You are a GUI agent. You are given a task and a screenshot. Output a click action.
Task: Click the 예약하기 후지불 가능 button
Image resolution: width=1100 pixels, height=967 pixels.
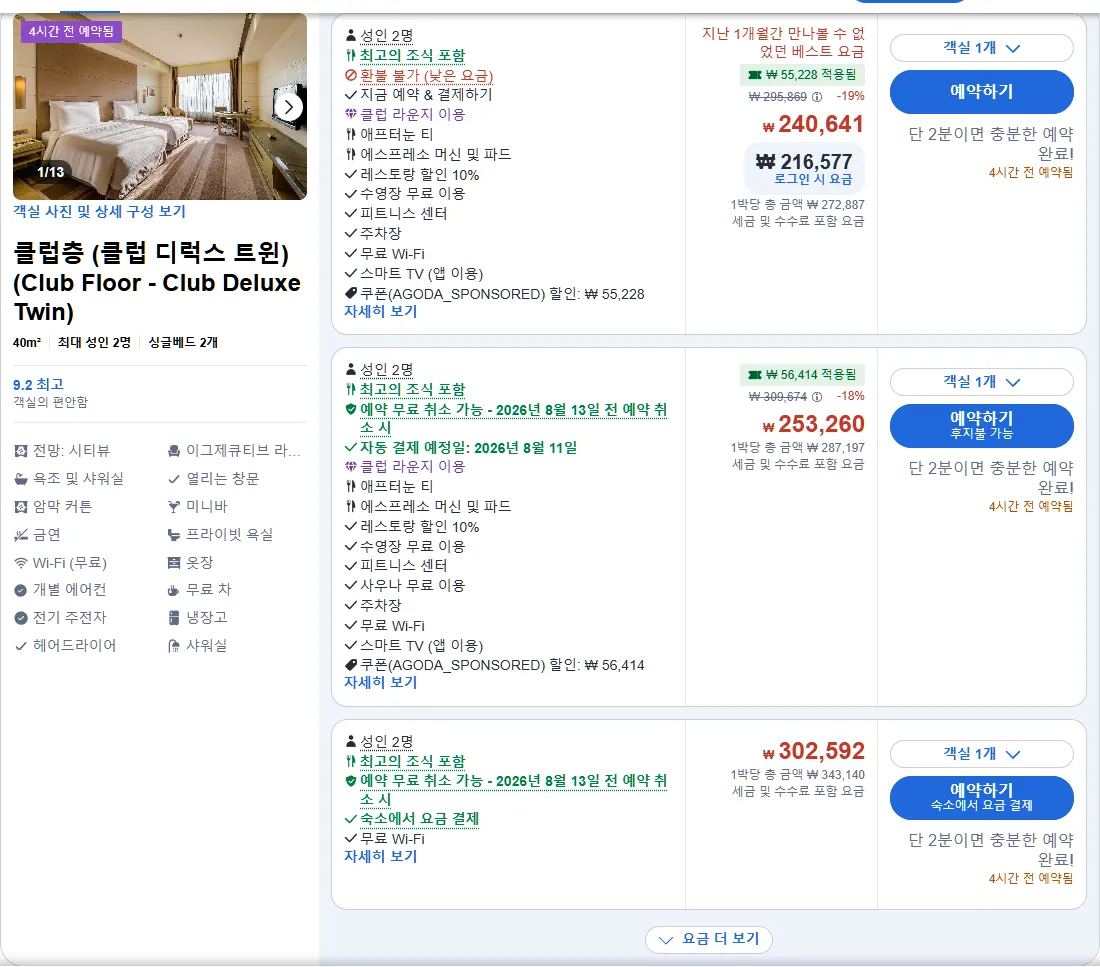[x=981, y=425]
